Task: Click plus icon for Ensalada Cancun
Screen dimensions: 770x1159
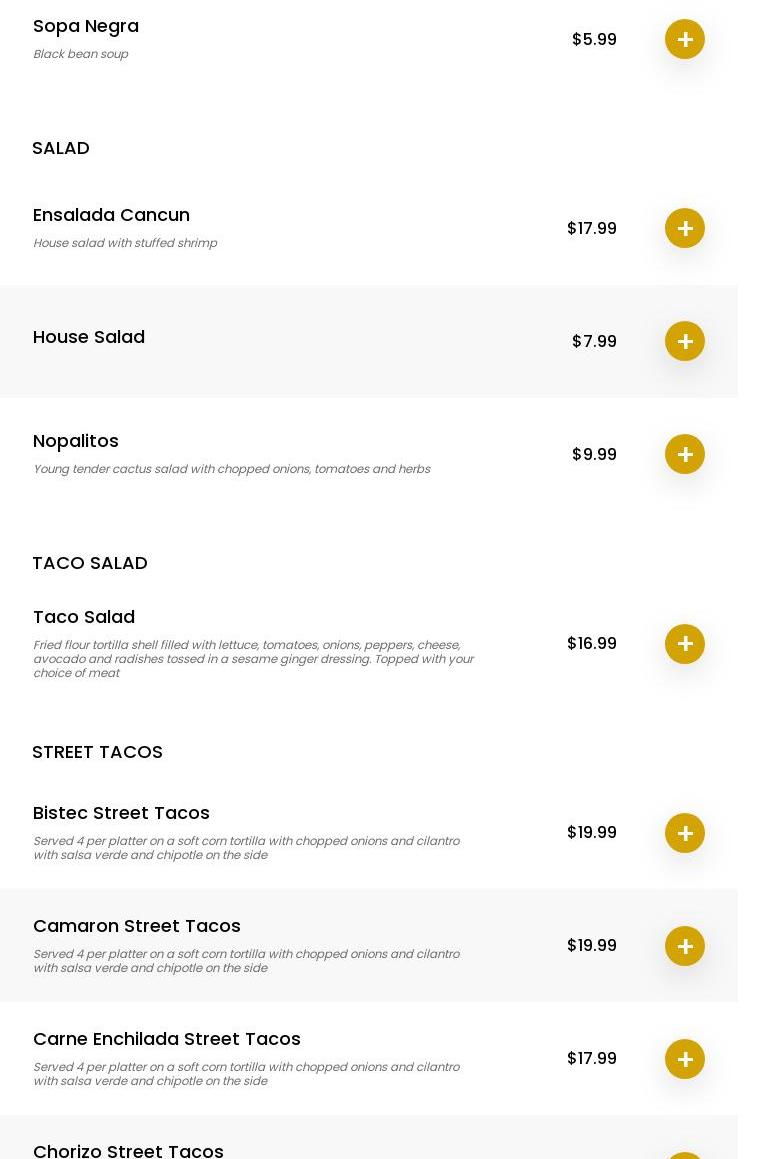Action: (x=684, y=228)
